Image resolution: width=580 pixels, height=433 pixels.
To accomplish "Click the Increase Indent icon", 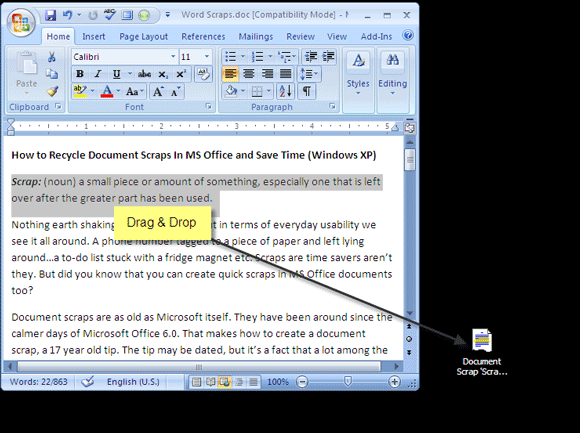I will click(328, 57).
